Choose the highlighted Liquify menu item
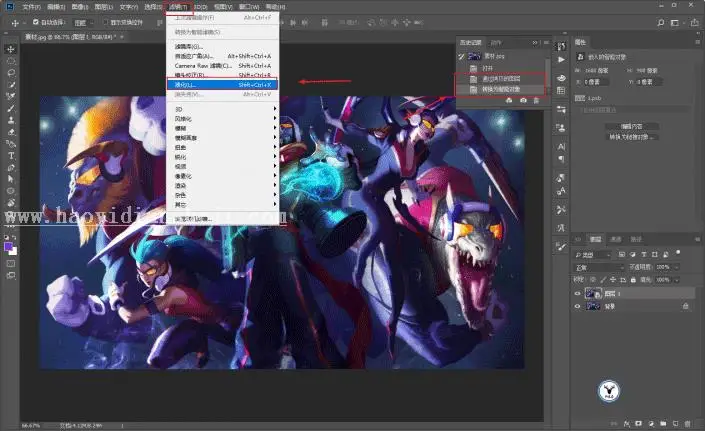This screenshot has height=431, width=705. (x=223, y=84)
